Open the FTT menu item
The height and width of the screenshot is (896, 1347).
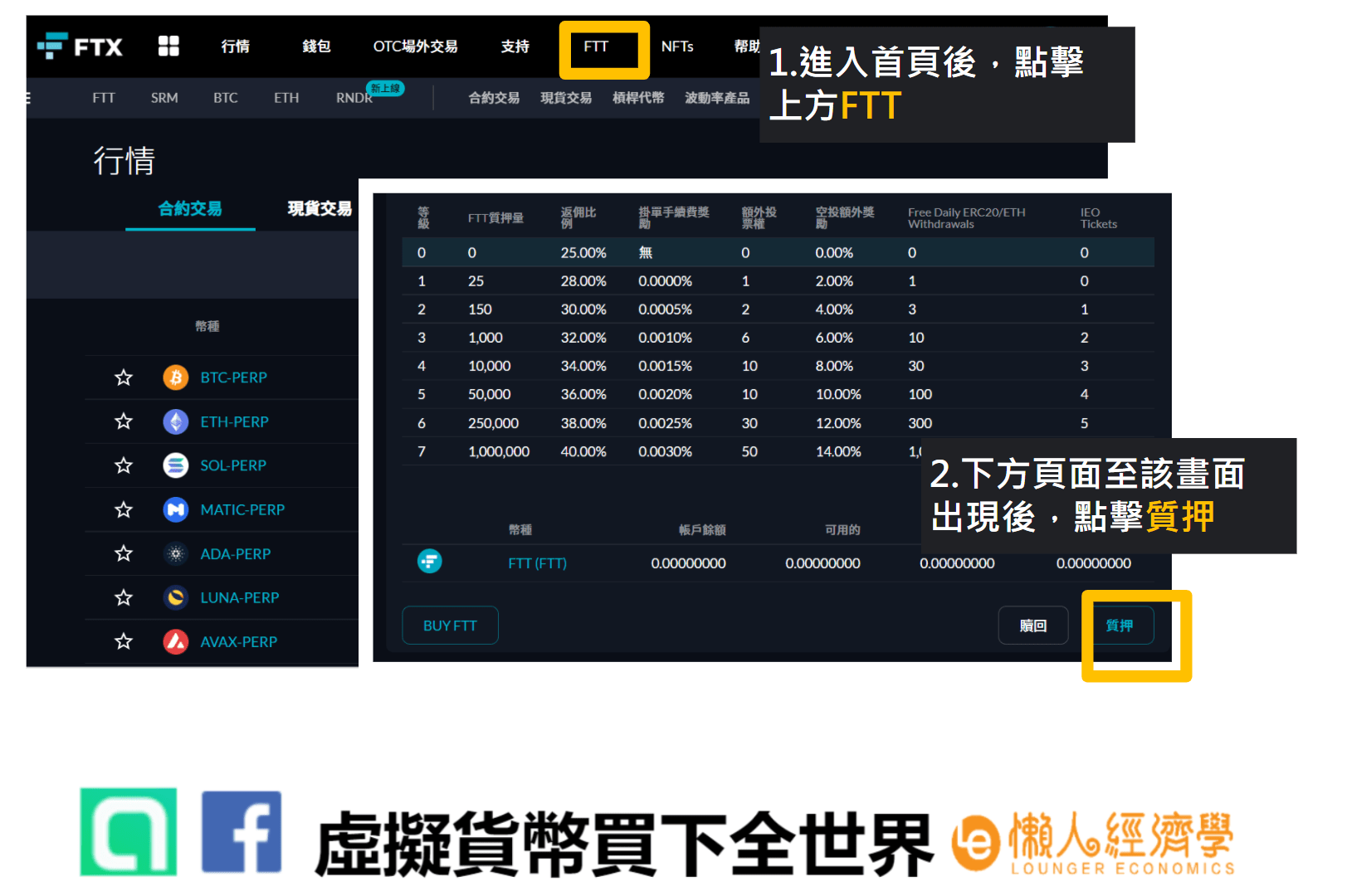pos(596,46)
